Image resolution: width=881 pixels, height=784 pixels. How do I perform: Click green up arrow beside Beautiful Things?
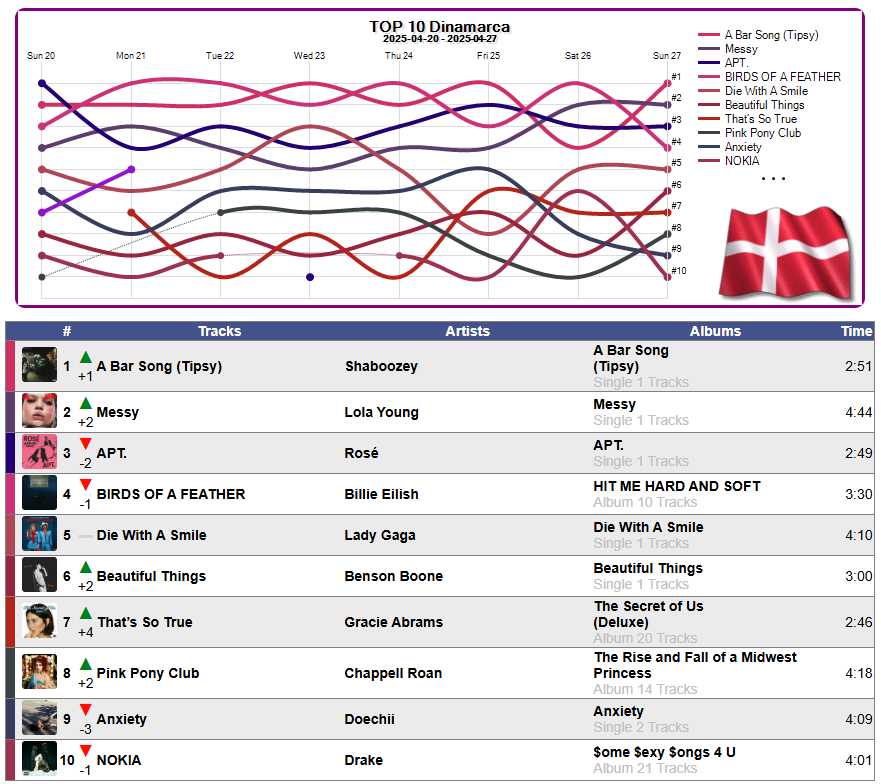point(85,568)
